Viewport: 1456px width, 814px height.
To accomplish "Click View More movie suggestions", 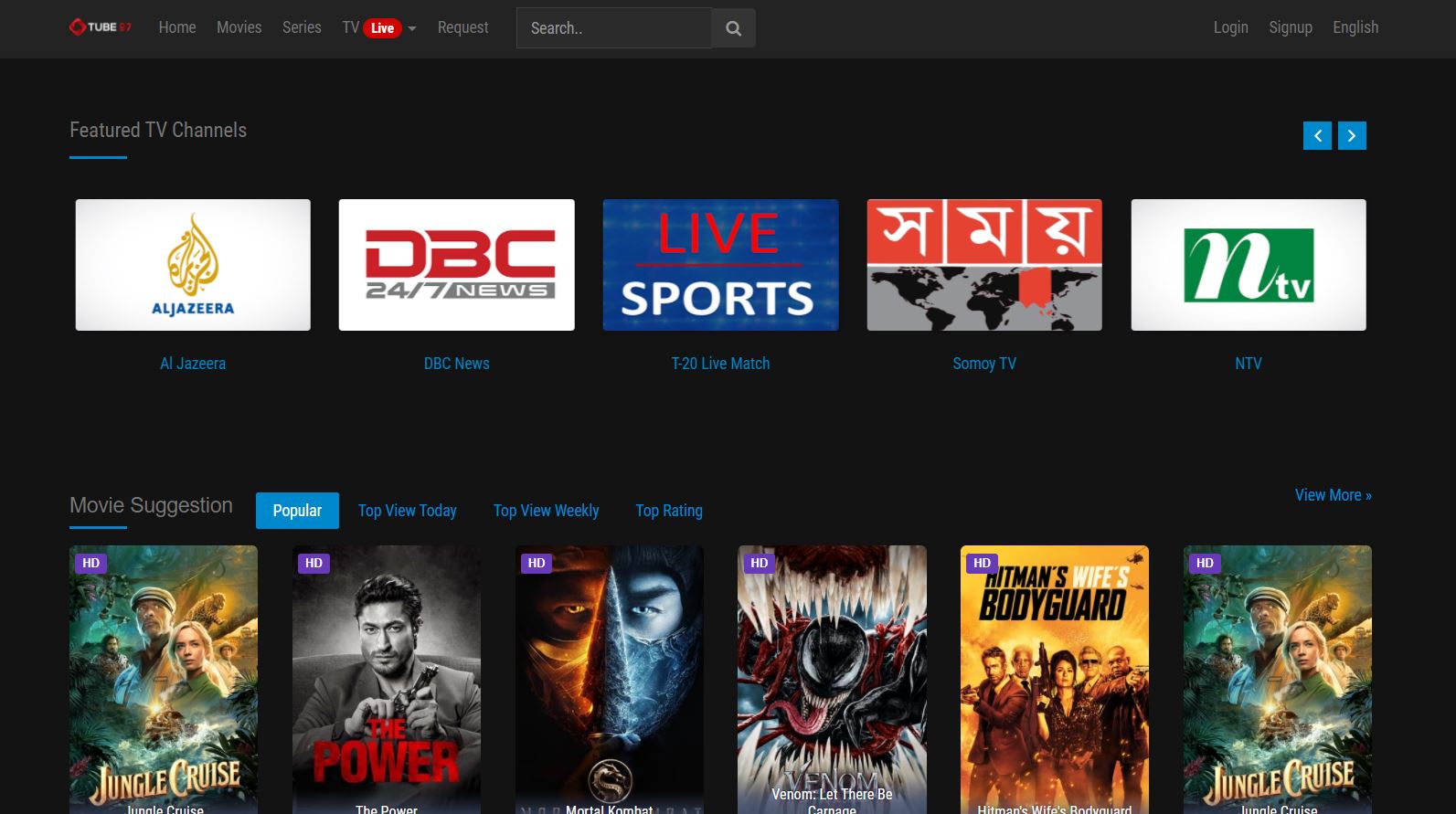I will pyautogui.click(x=1334, y=495).
